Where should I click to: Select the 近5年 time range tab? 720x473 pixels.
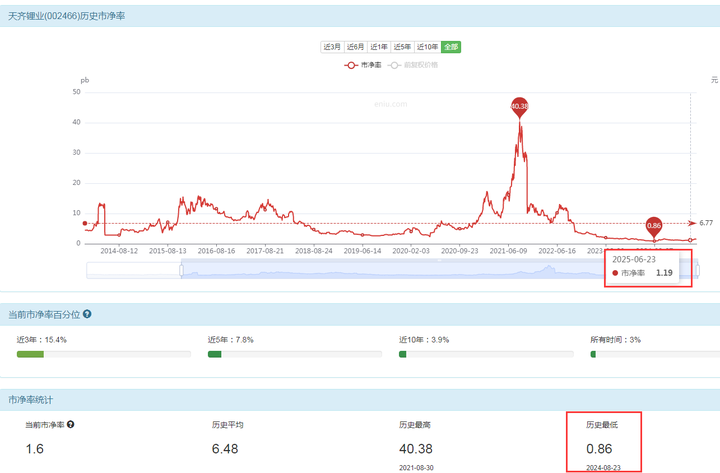pyautogui.click(x=402, y=47)
